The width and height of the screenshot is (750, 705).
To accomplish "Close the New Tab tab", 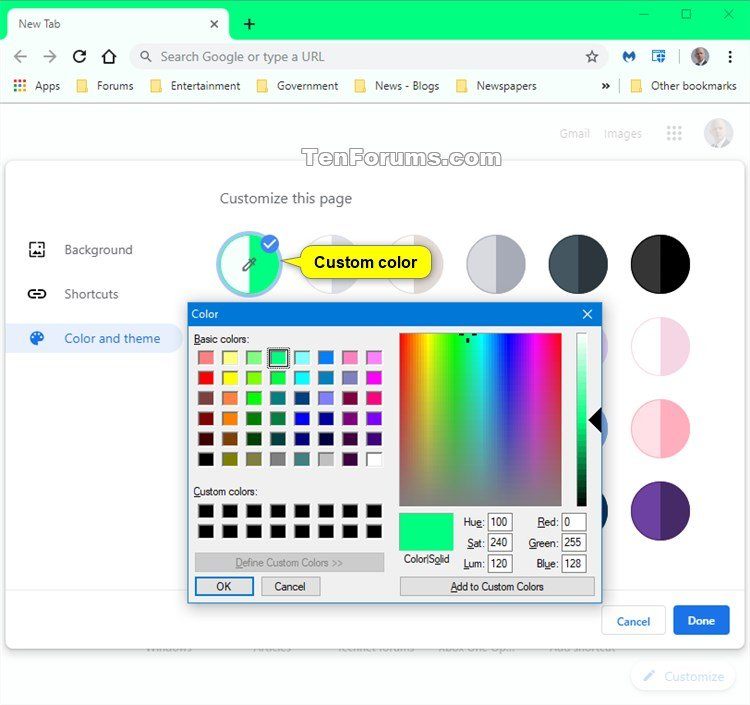I will pyautogui.click(x=214, y=24).
